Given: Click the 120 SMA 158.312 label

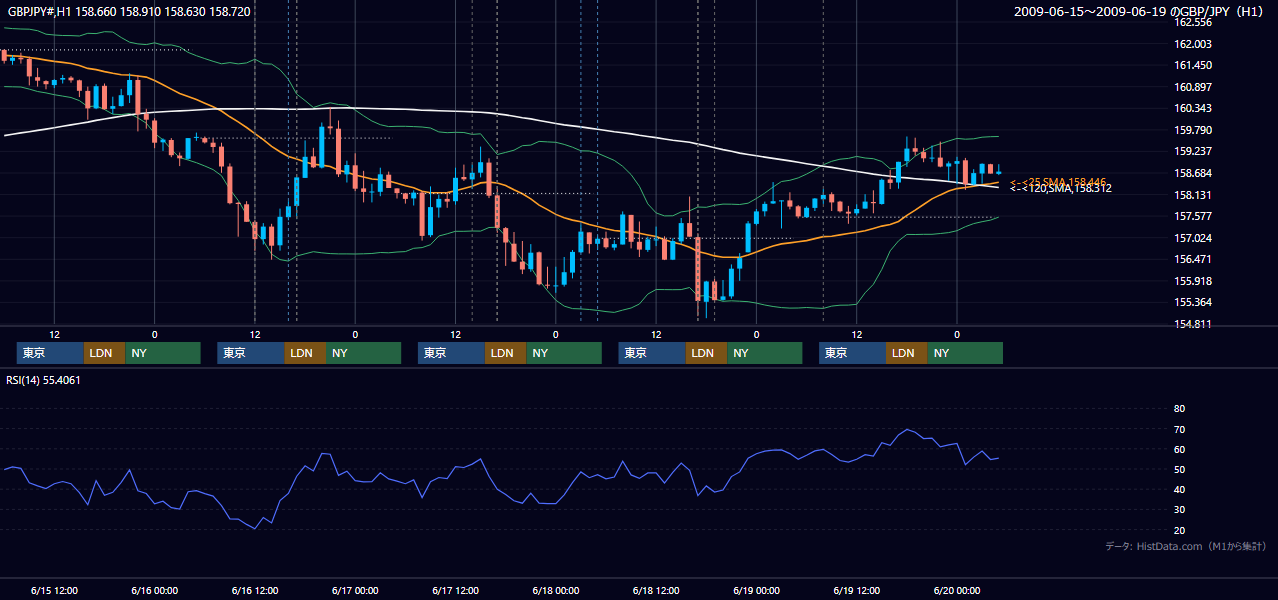Looking at the screenshot, I should pos(1060,188).
